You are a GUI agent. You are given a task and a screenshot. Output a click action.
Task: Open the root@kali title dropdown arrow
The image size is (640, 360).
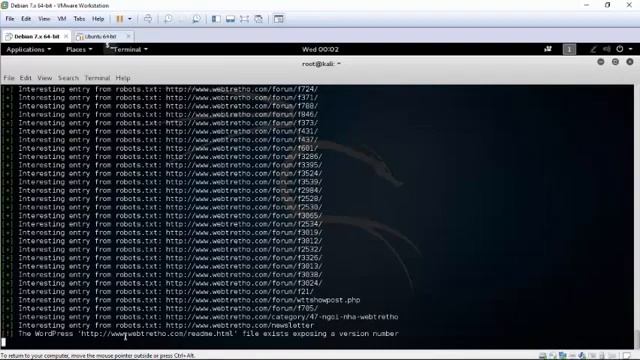click(339, 64)
